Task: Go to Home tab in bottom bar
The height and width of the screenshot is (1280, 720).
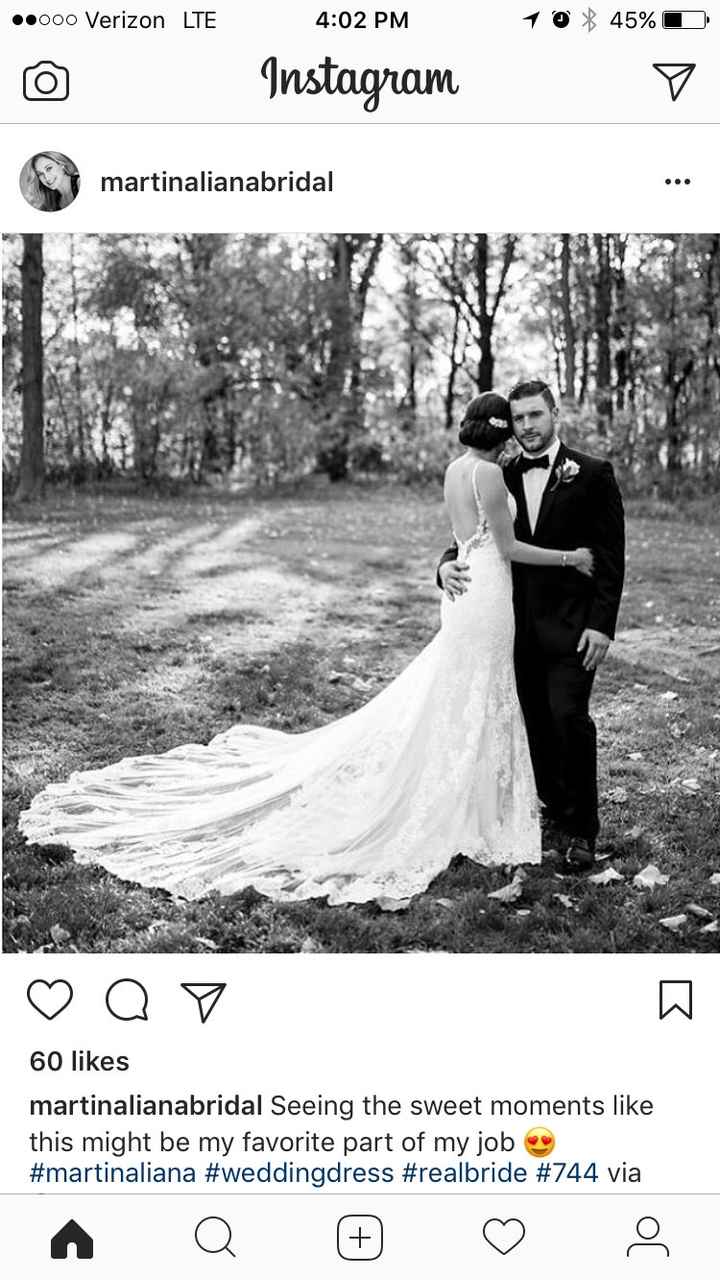Action: point(72,1238)
